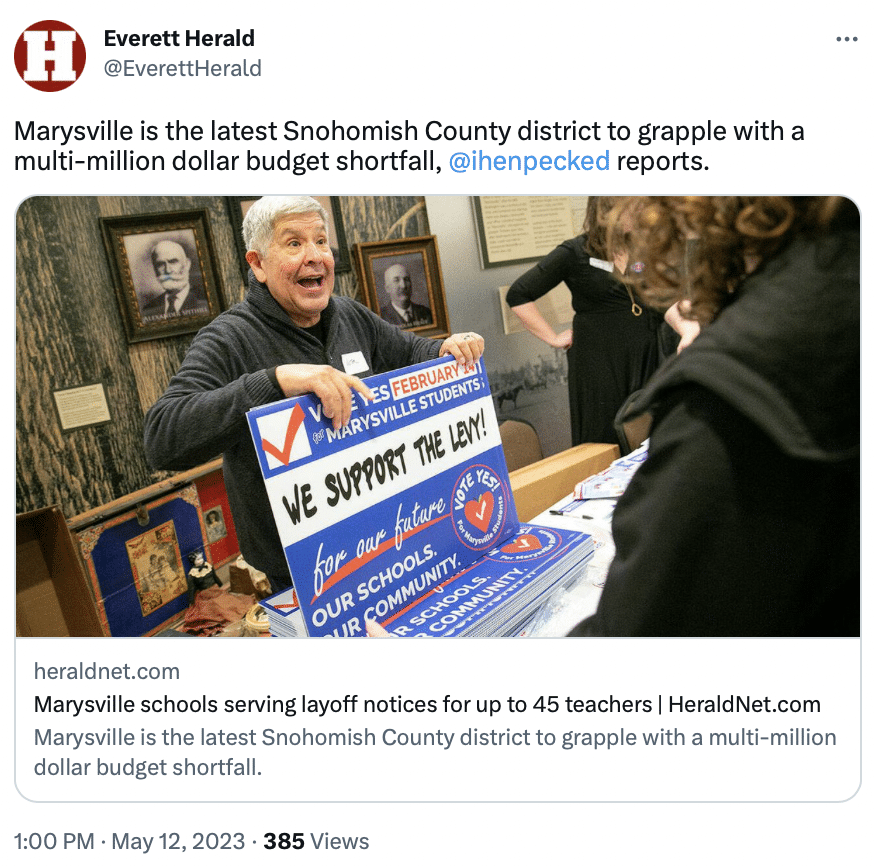
Task: Click the word 'reports.' in the tweet text
Action: coord(663,162)
